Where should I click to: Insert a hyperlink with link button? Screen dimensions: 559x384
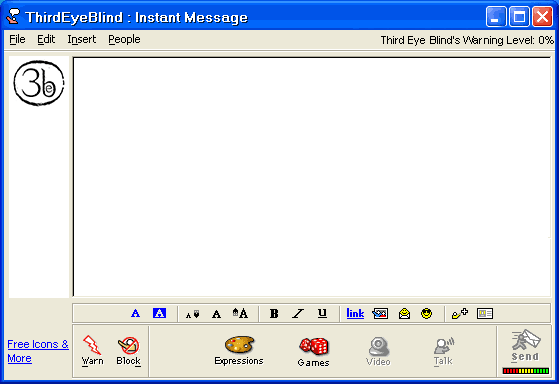[x=355, y=313]
